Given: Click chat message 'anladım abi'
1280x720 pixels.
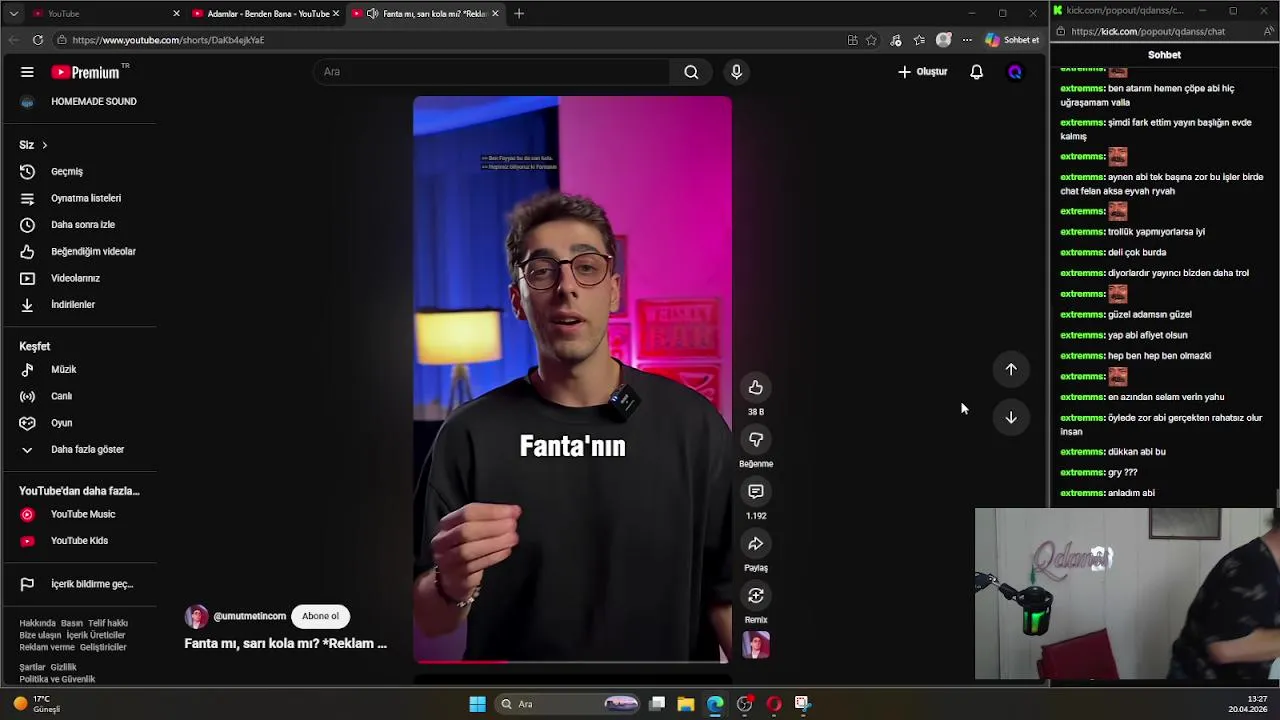Looking at the screenshot, I should click(x=1131, y=493).
